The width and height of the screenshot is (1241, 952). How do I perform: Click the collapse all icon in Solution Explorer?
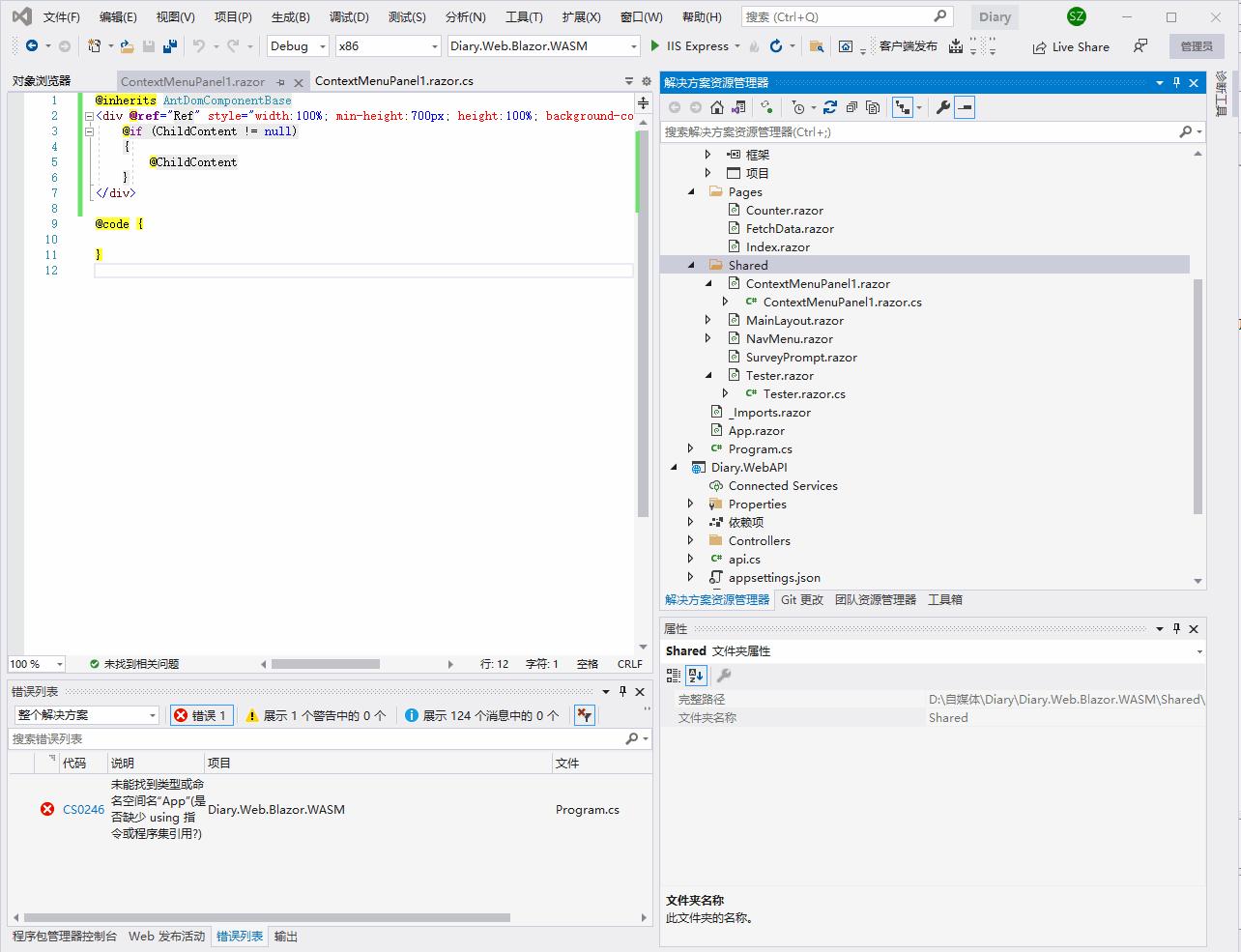[x=852, y=107]
